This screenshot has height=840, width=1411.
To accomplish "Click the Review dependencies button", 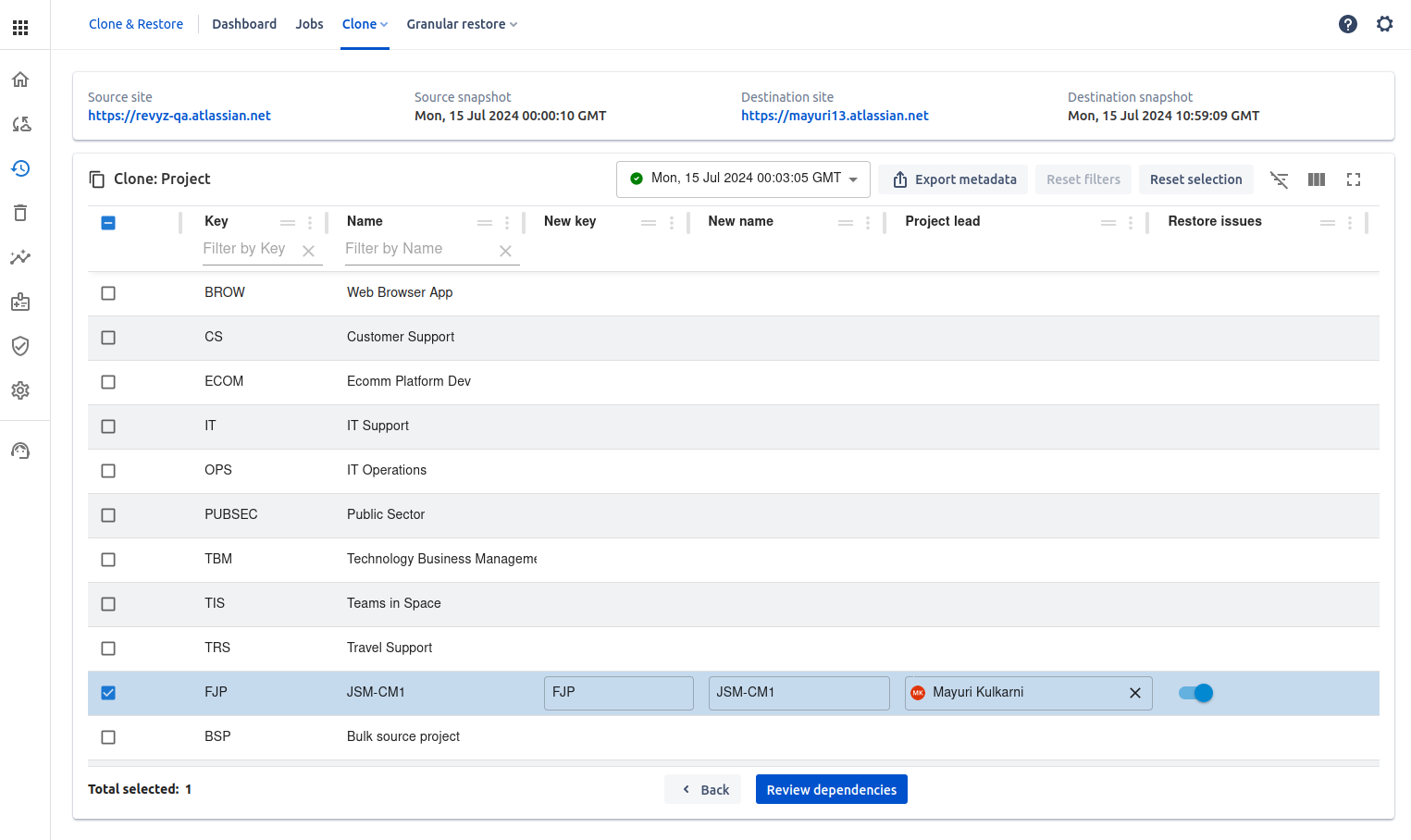I will click(831, 789).
